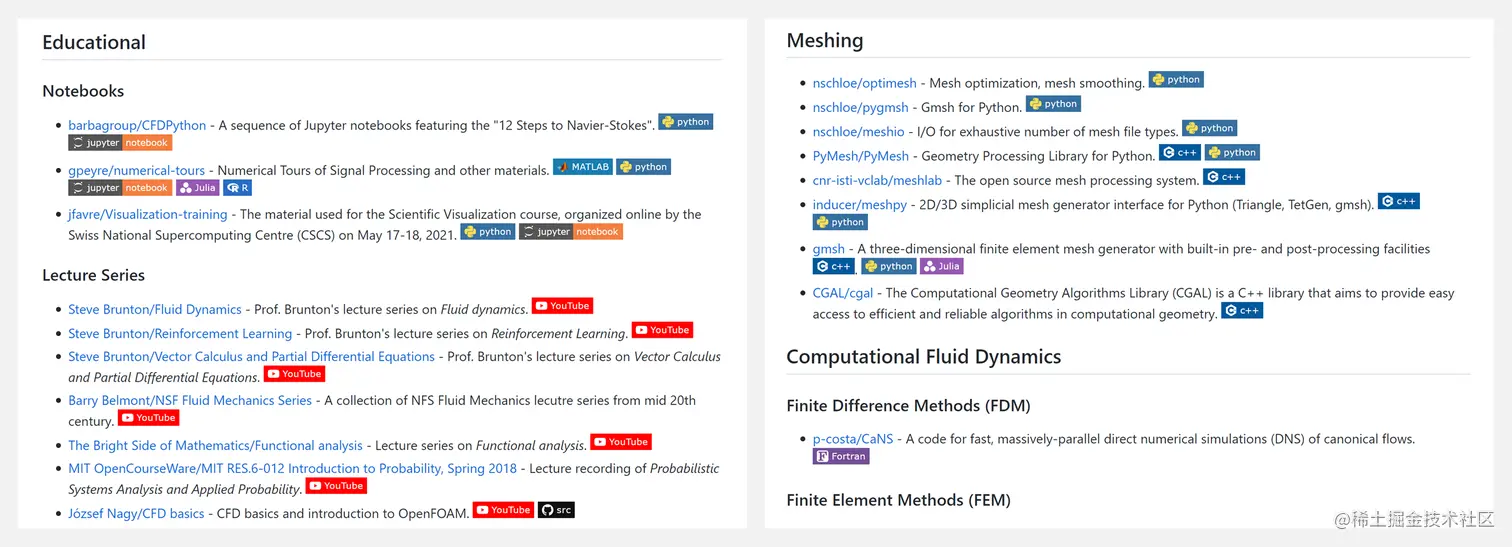Click jupyter notebook badge under barbagroup/CFDPython
1512x547 pixels.
tap(120, 143)
